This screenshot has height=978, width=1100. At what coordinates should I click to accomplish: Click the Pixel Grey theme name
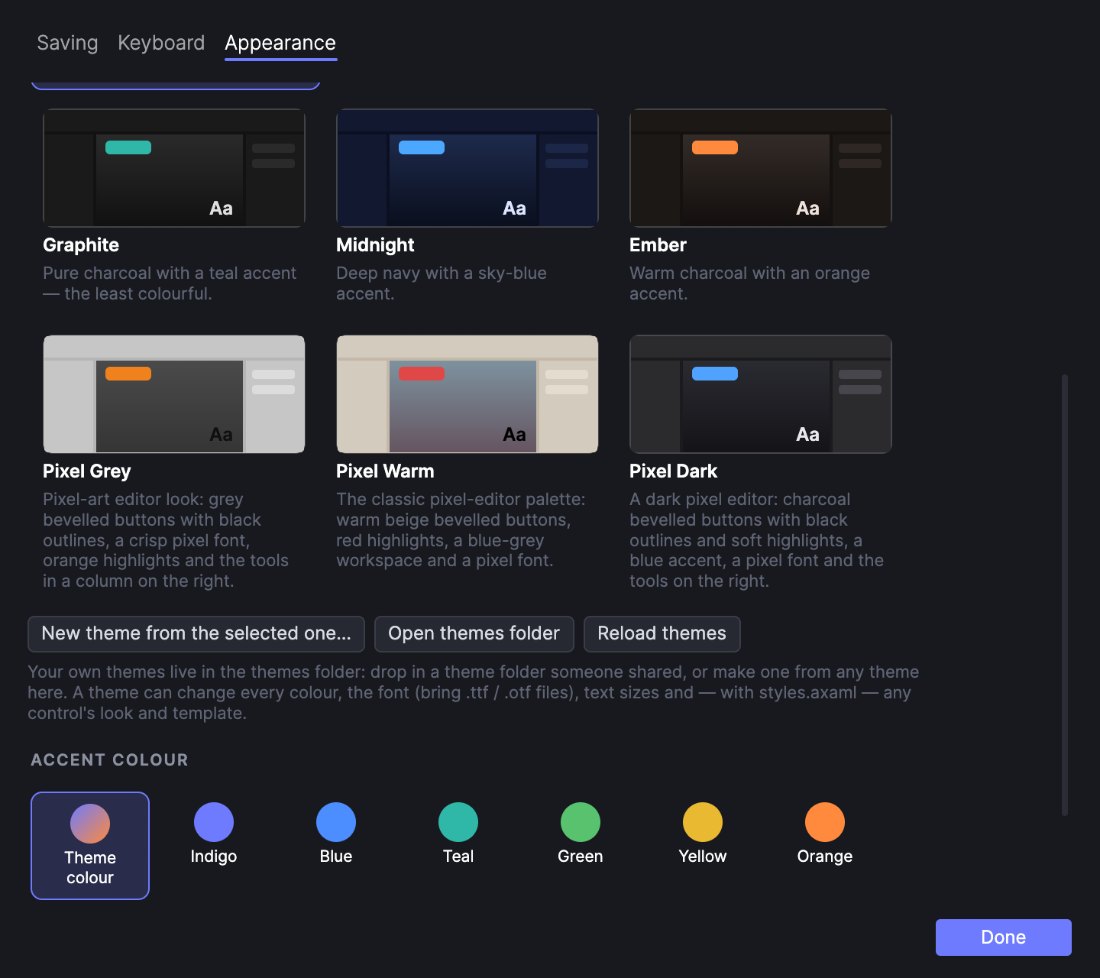pyautogui.click(x=87, y=471)
